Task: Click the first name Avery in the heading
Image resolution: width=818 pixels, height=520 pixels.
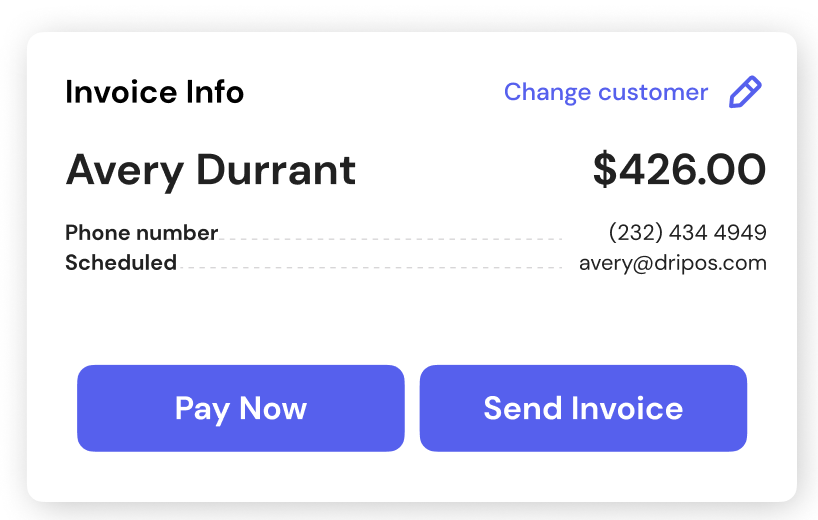Action: (x=125, y=170)
